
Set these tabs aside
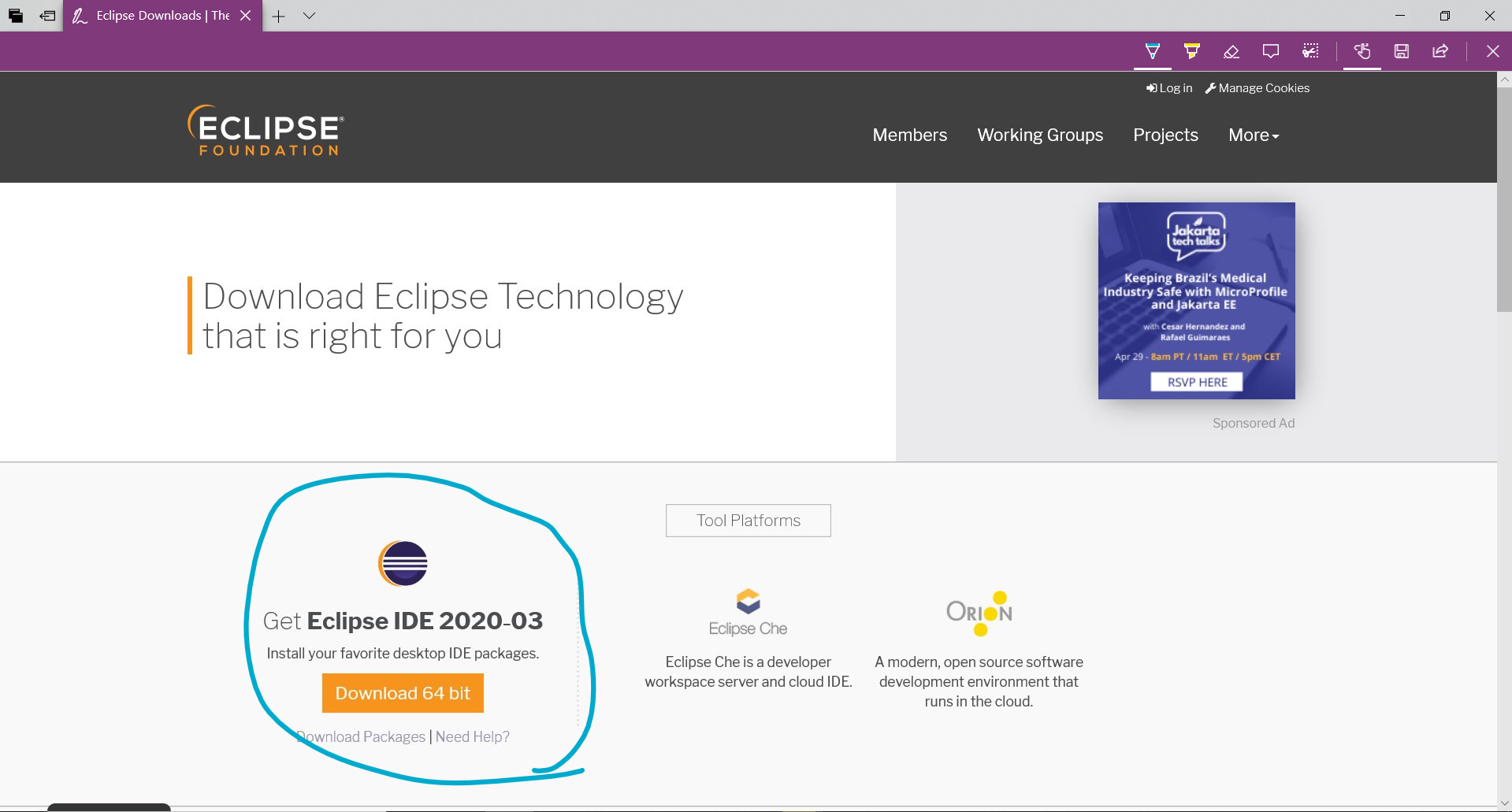click(x=48, y=16)
